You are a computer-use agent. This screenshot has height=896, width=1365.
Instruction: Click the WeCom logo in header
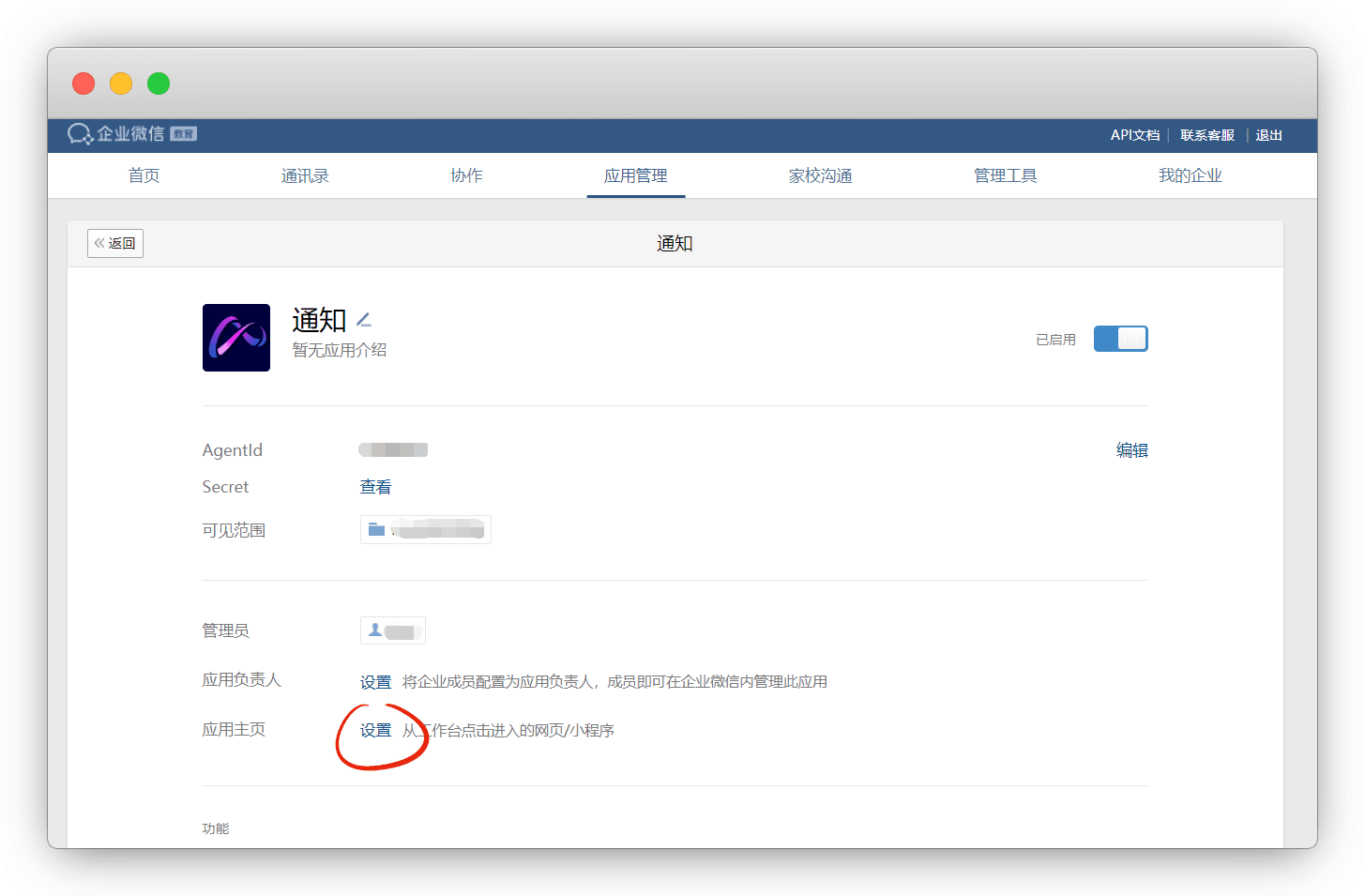tap(130, 134)
